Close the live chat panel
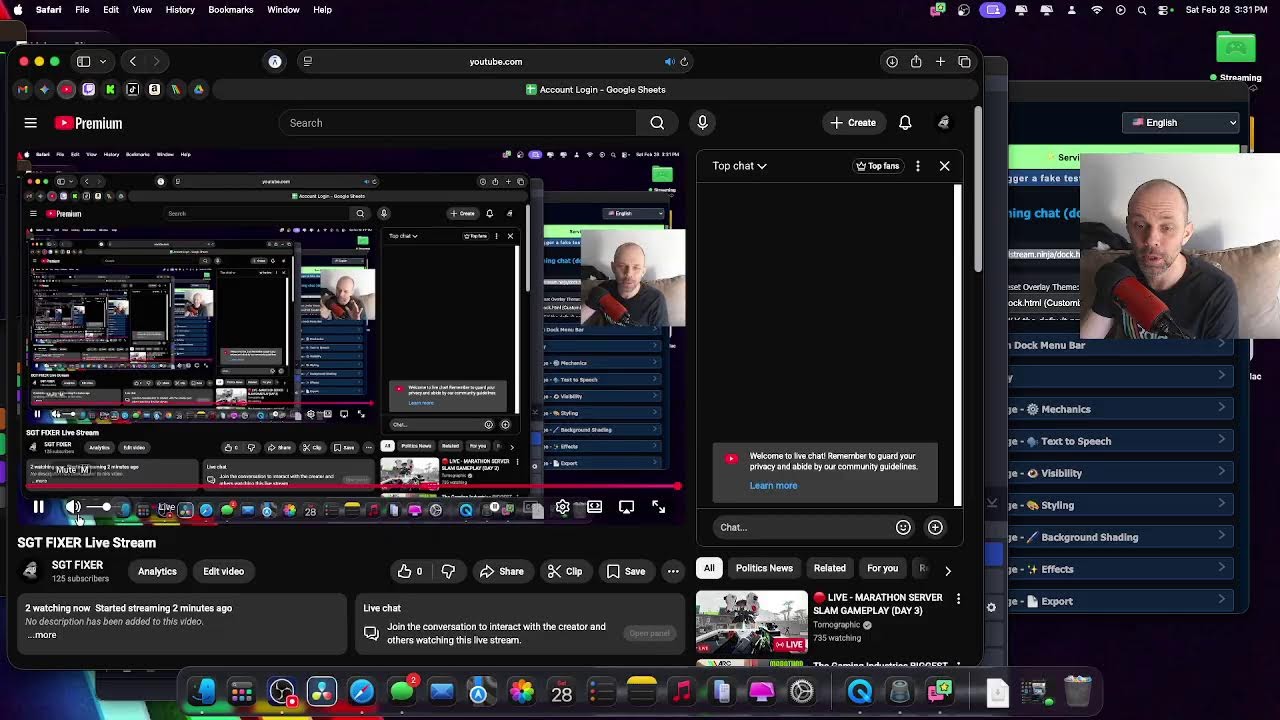This screenshot has height=720, width=1280. [x=944, y=166]
